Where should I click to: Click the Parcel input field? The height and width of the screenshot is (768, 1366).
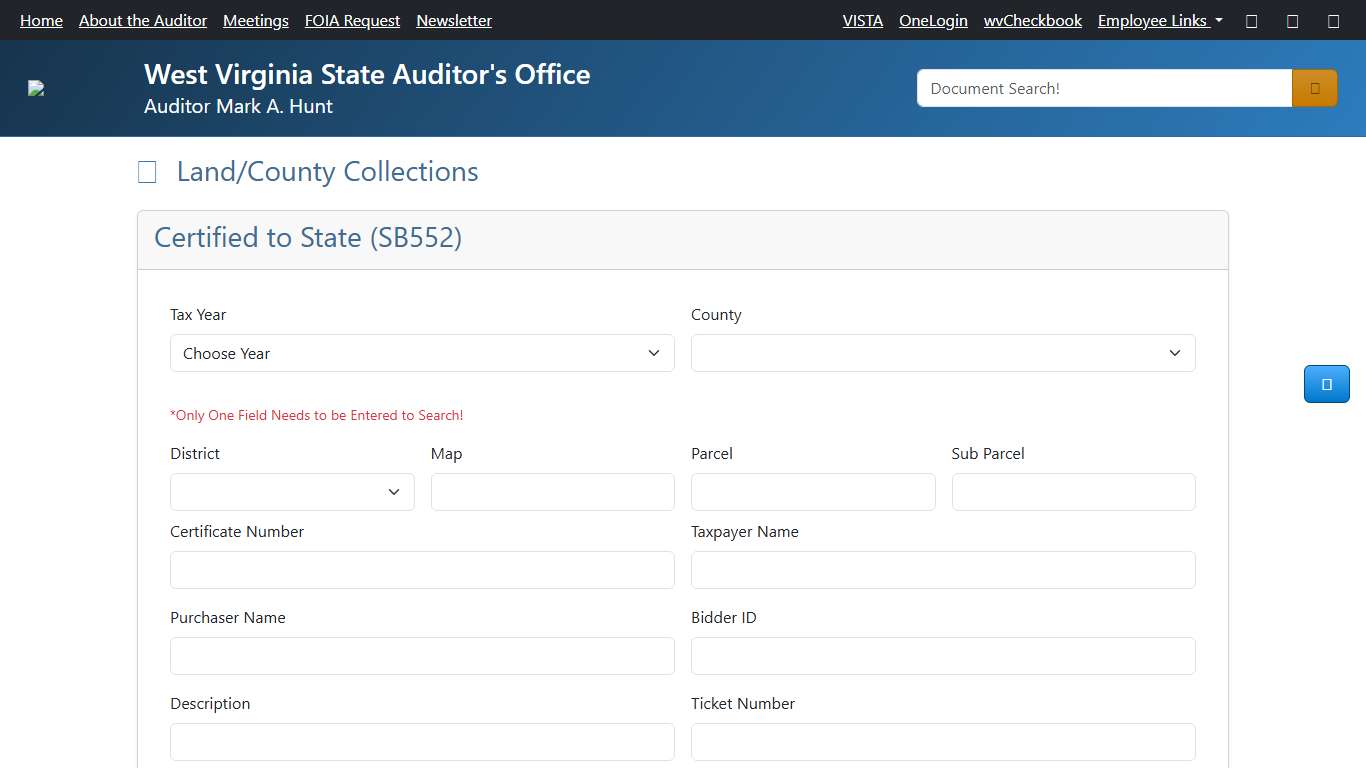coord(812,491)
